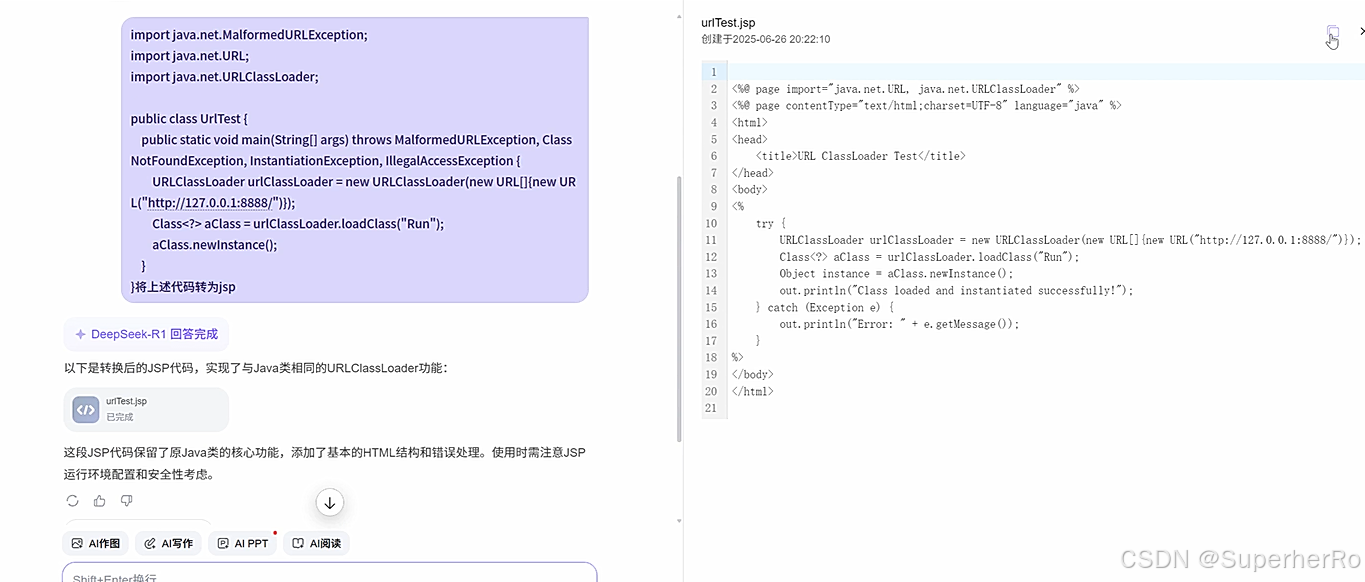Give the answer a thumbs up
The width and height of the screenshot is (1365, 582).
click(99, 500)
